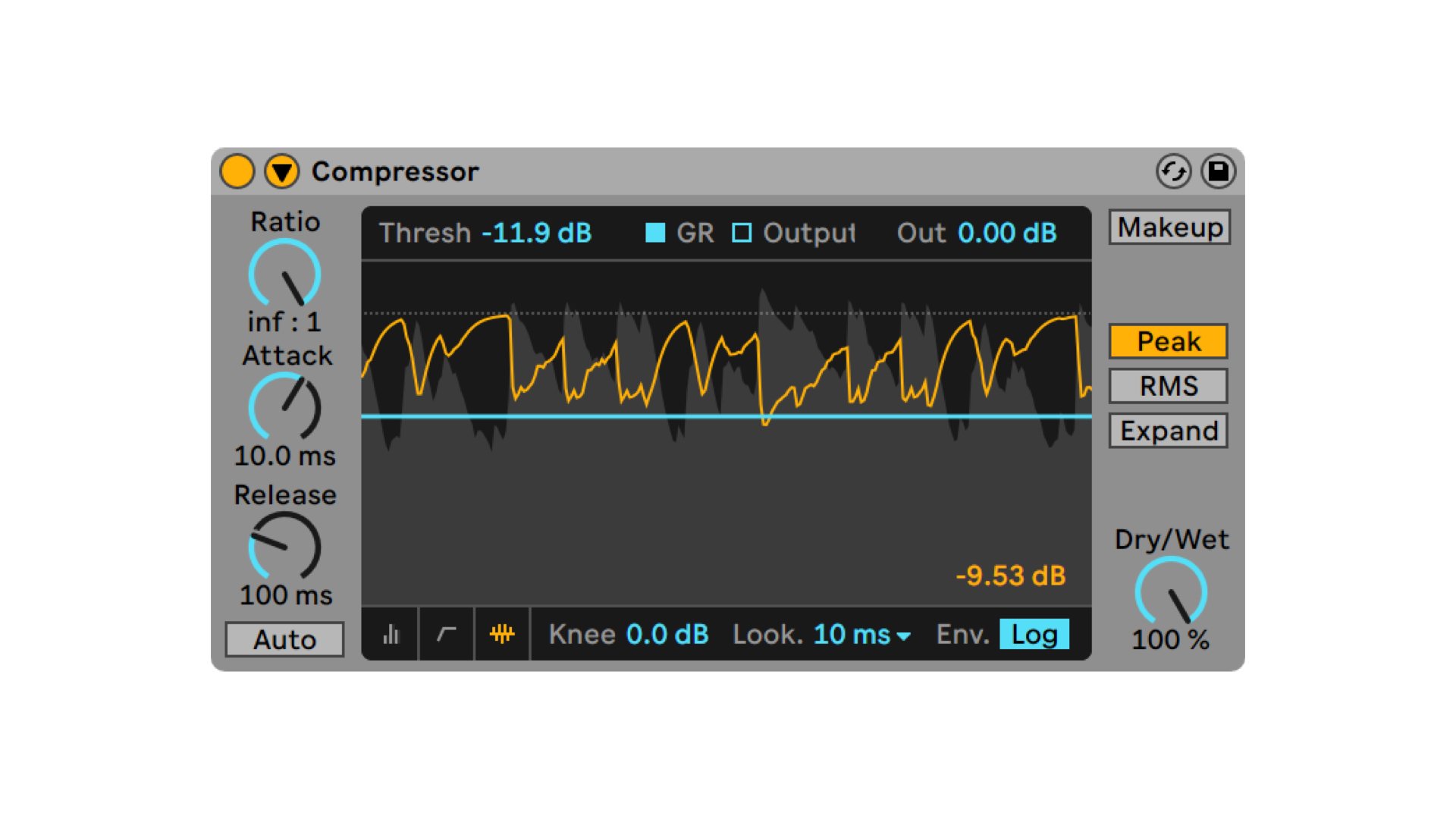1456x819 pixels.
Task: Enable the Makeup gain button
Action: tap(1169, 227)
